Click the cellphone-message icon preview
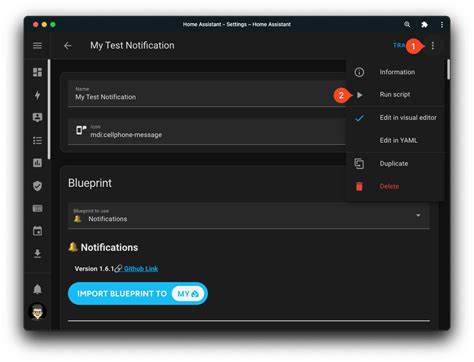Screen dimensions: 474x362 click(x=81, y=130)
